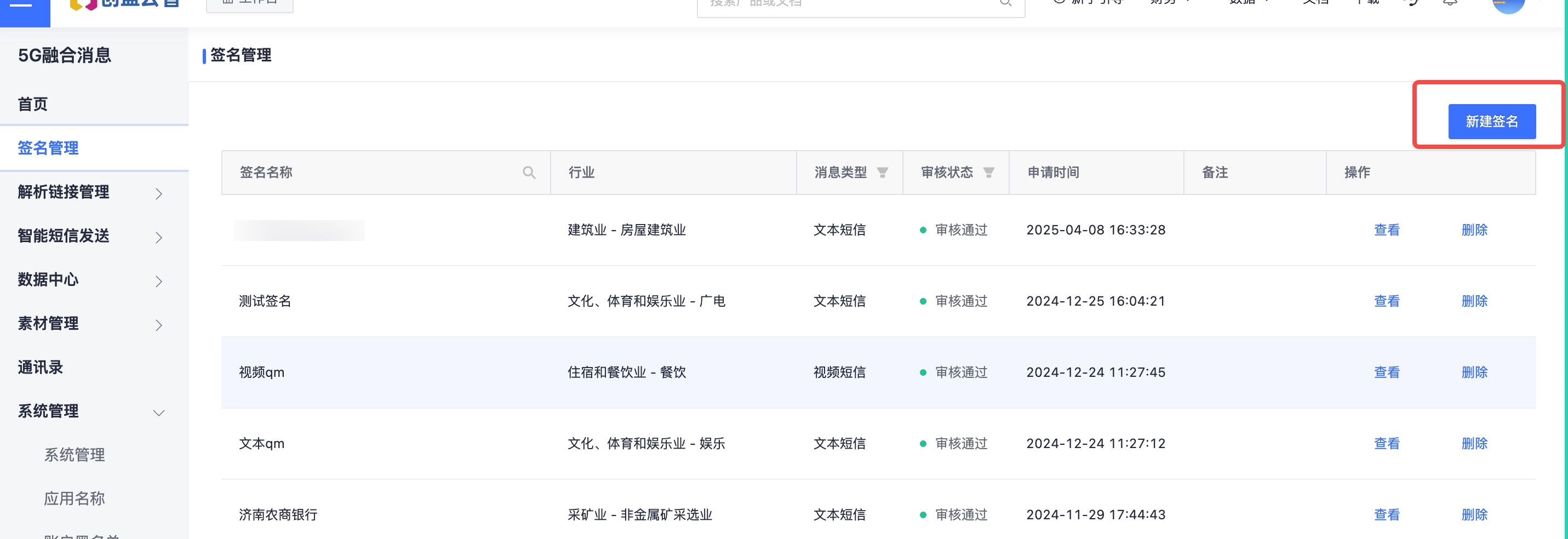
Task: Toggle the blue hamburger menu button
Action: click(24, 7)
